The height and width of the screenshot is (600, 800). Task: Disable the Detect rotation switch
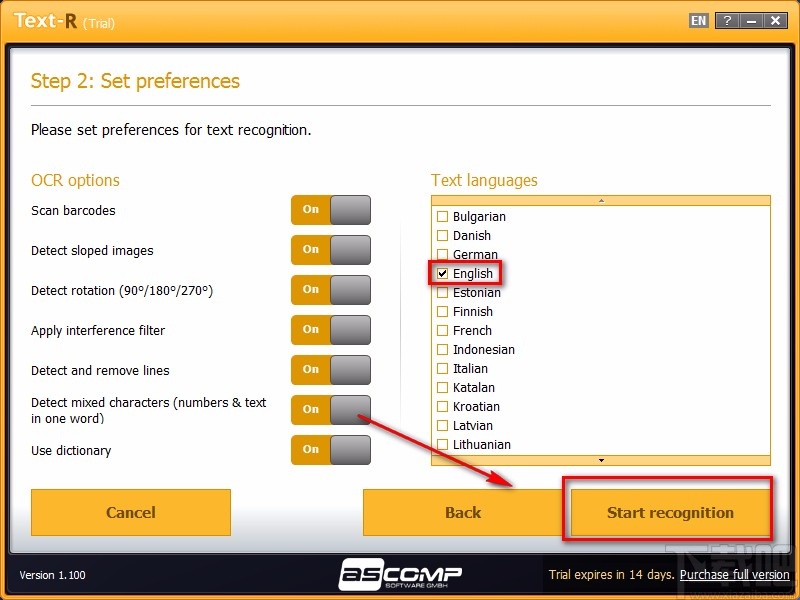pyautogui.click(x=331, y=290)
